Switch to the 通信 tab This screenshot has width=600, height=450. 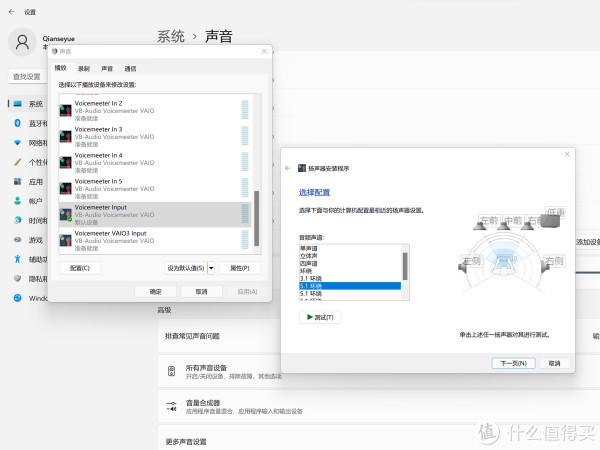pos(130,68)
